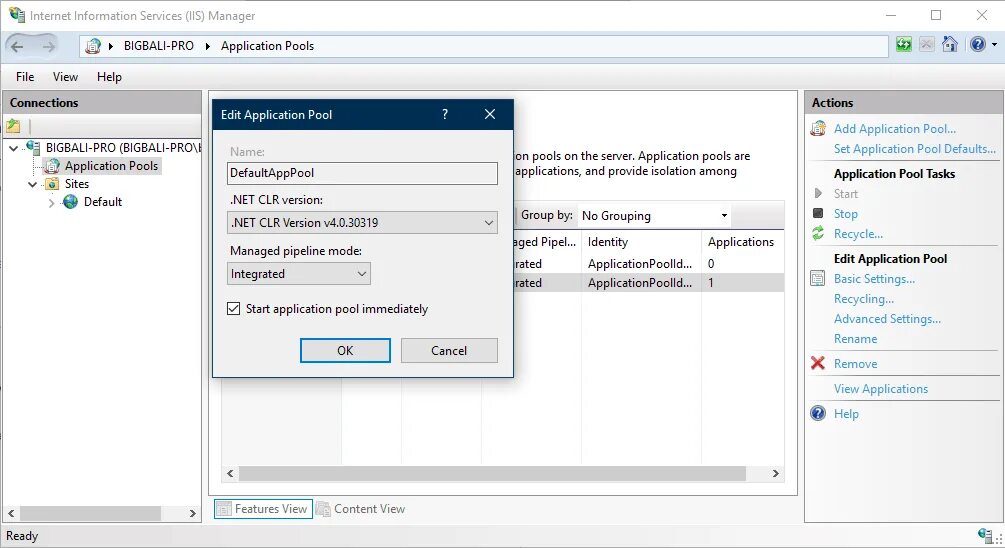
Task: Click the Identity column header
Action: coord(641,242)
